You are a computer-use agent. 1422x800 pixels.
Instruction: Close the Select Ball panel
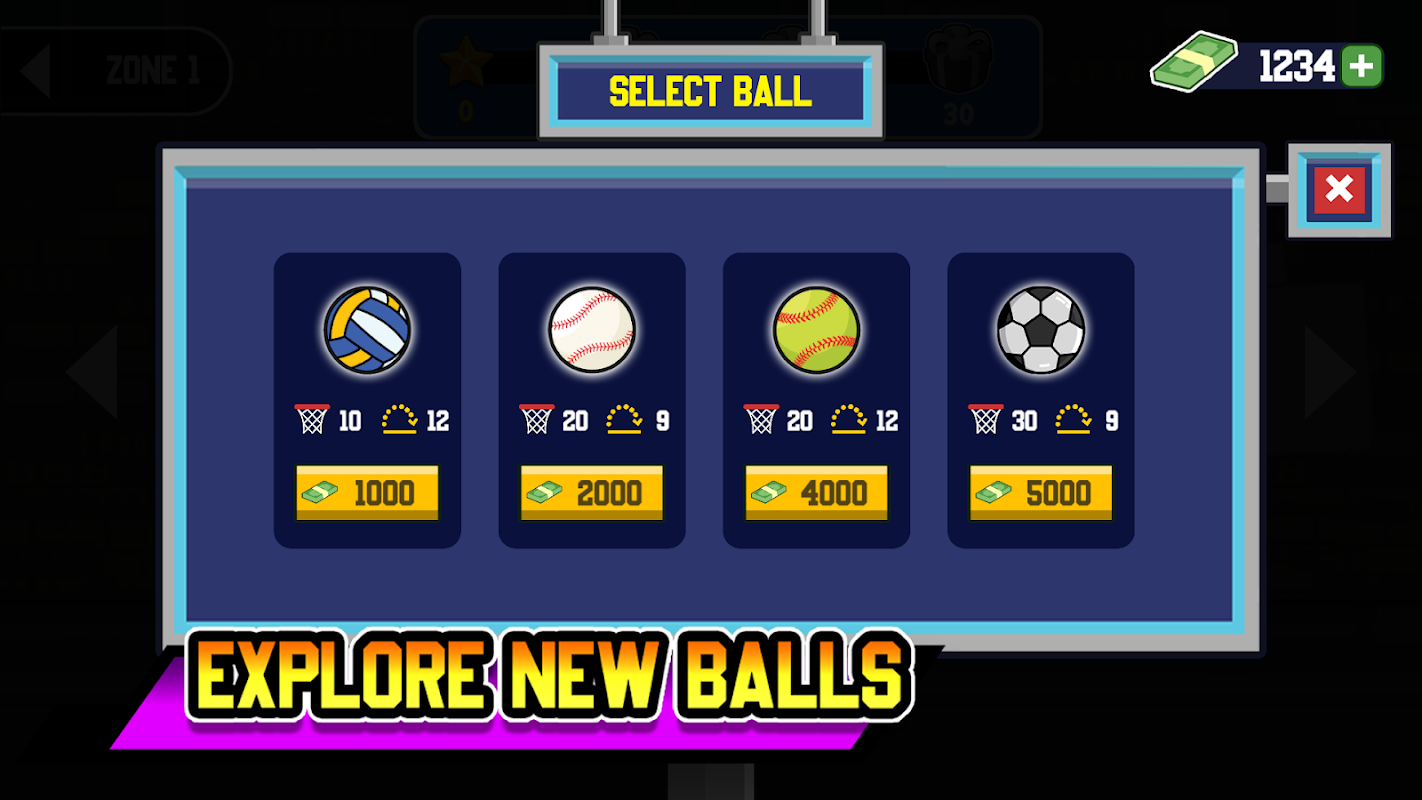click(1339, 190)
